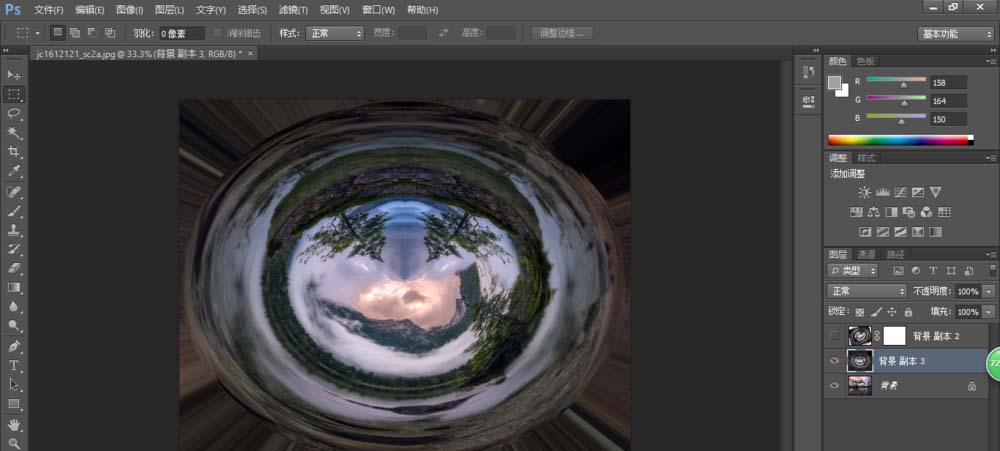Select the Hand tool
Viewport: 1000px width, 451px height.
click(x=14, y=423)
